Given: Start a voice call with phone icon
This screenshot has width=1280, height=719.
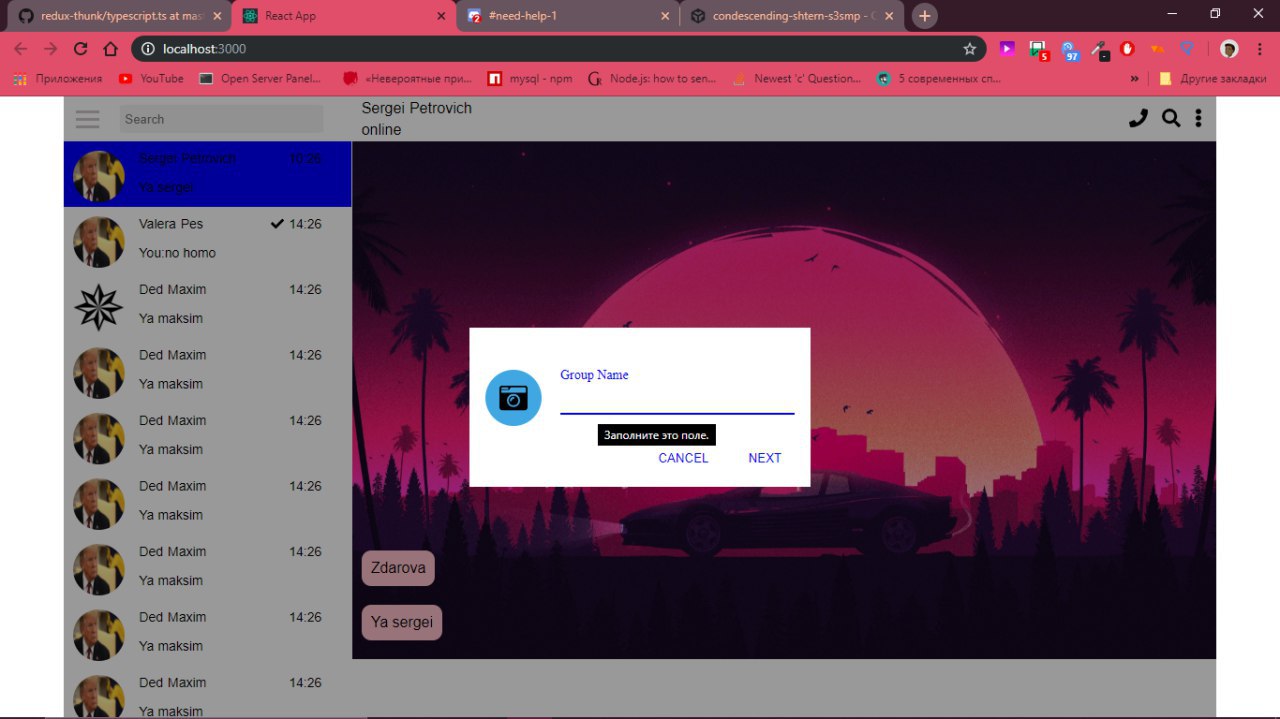Looking at the screenshot, I should coord(1138,118).
